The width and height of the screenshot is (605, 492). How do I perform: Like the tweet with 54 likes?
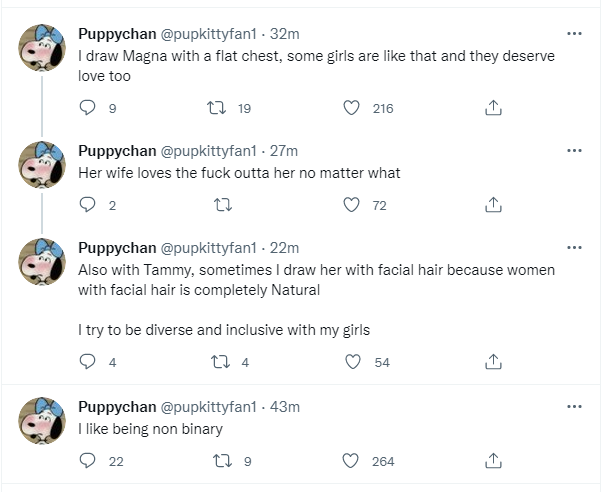(x=353, y=362)
